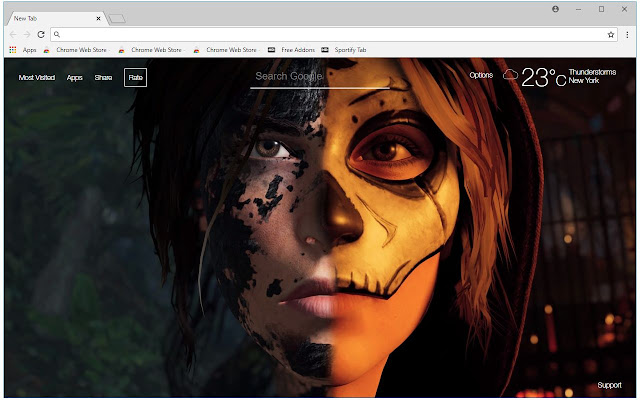
Task: Click the Sportify Tab bookmark icon
Action: point(325,50)
